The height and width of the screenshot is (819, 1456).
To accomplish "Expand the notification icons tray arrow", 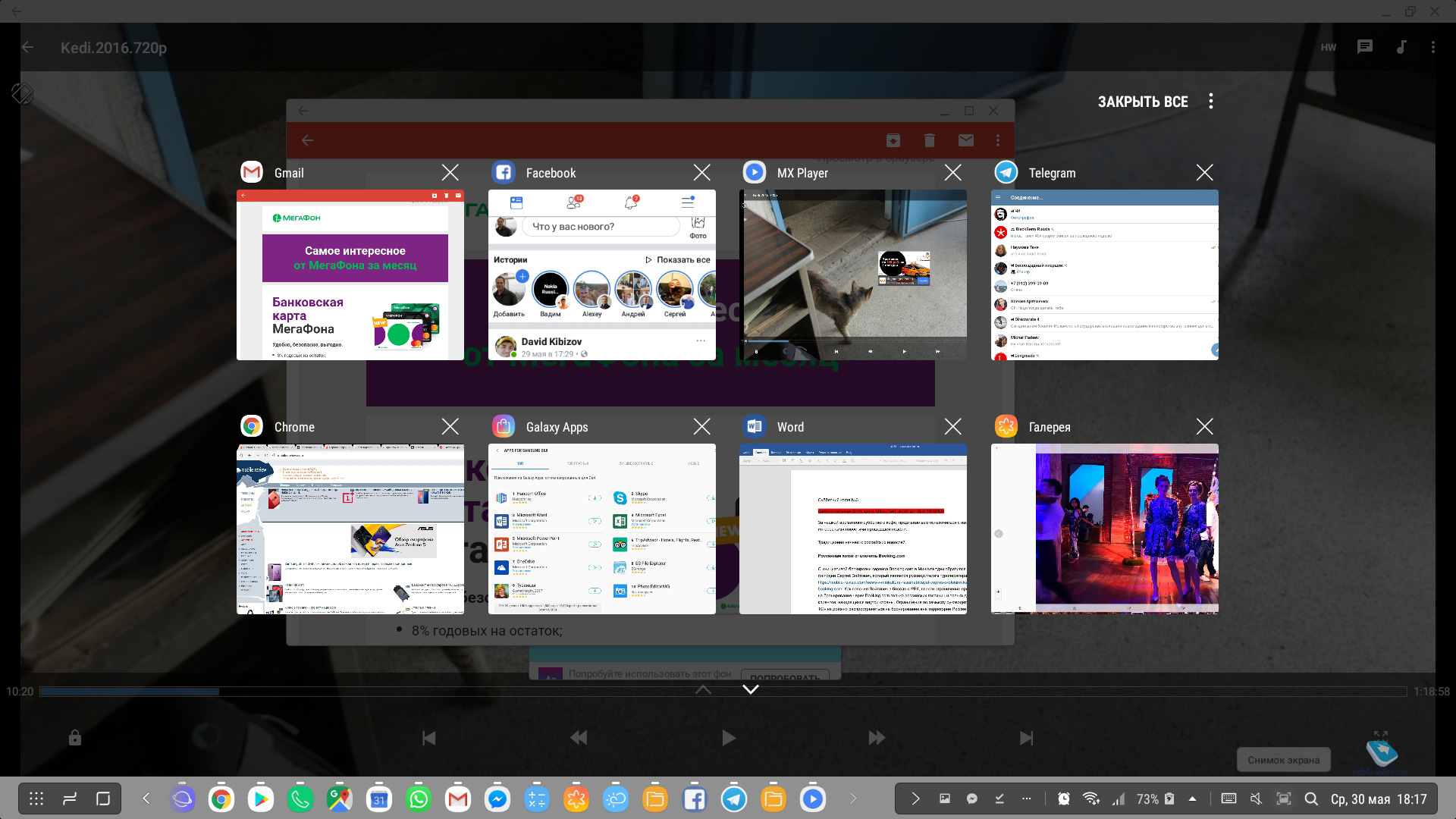I will pyautogui.click(x=915, y=799).
